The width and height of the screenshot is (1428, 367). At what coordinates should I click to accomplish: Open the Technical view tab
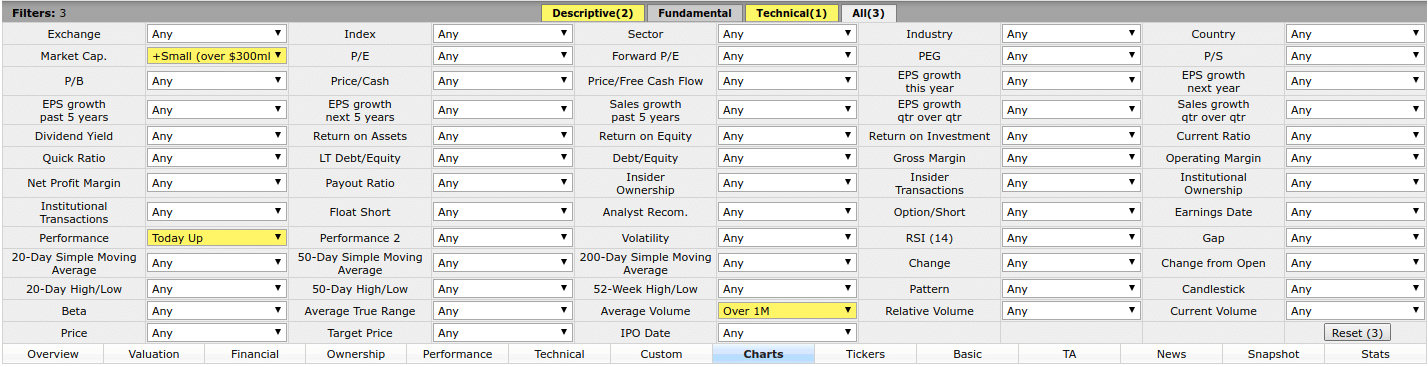(x=559, y=354)
